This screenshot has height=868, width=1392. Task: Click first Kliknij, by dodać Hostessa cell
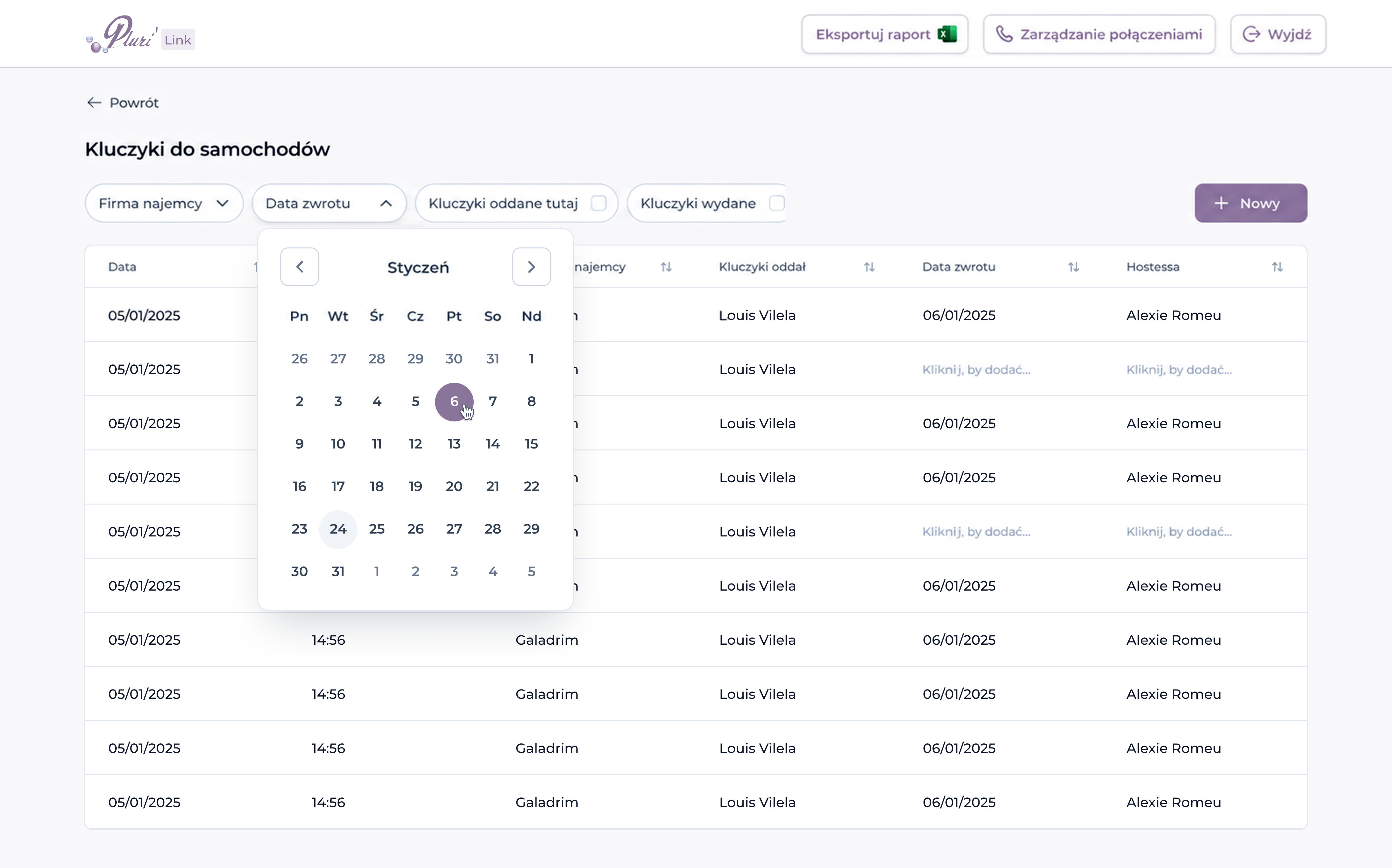click(1179, 370)
